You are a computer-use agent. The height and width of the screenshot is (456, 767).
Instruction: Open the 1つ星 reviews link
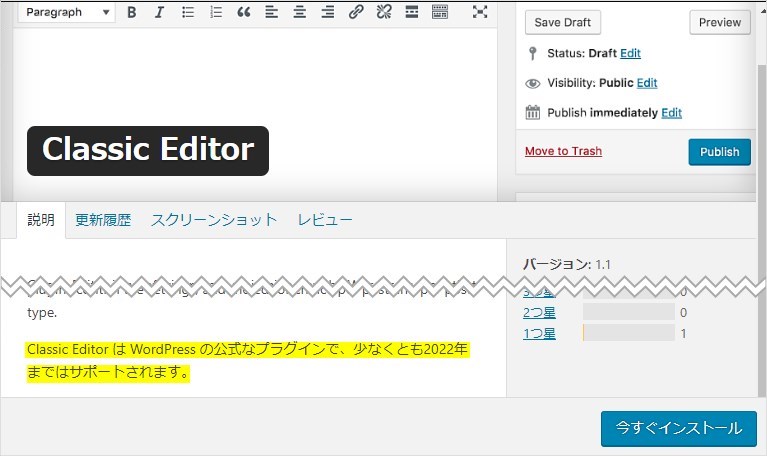pyautogui.click(x=539, y=334)
